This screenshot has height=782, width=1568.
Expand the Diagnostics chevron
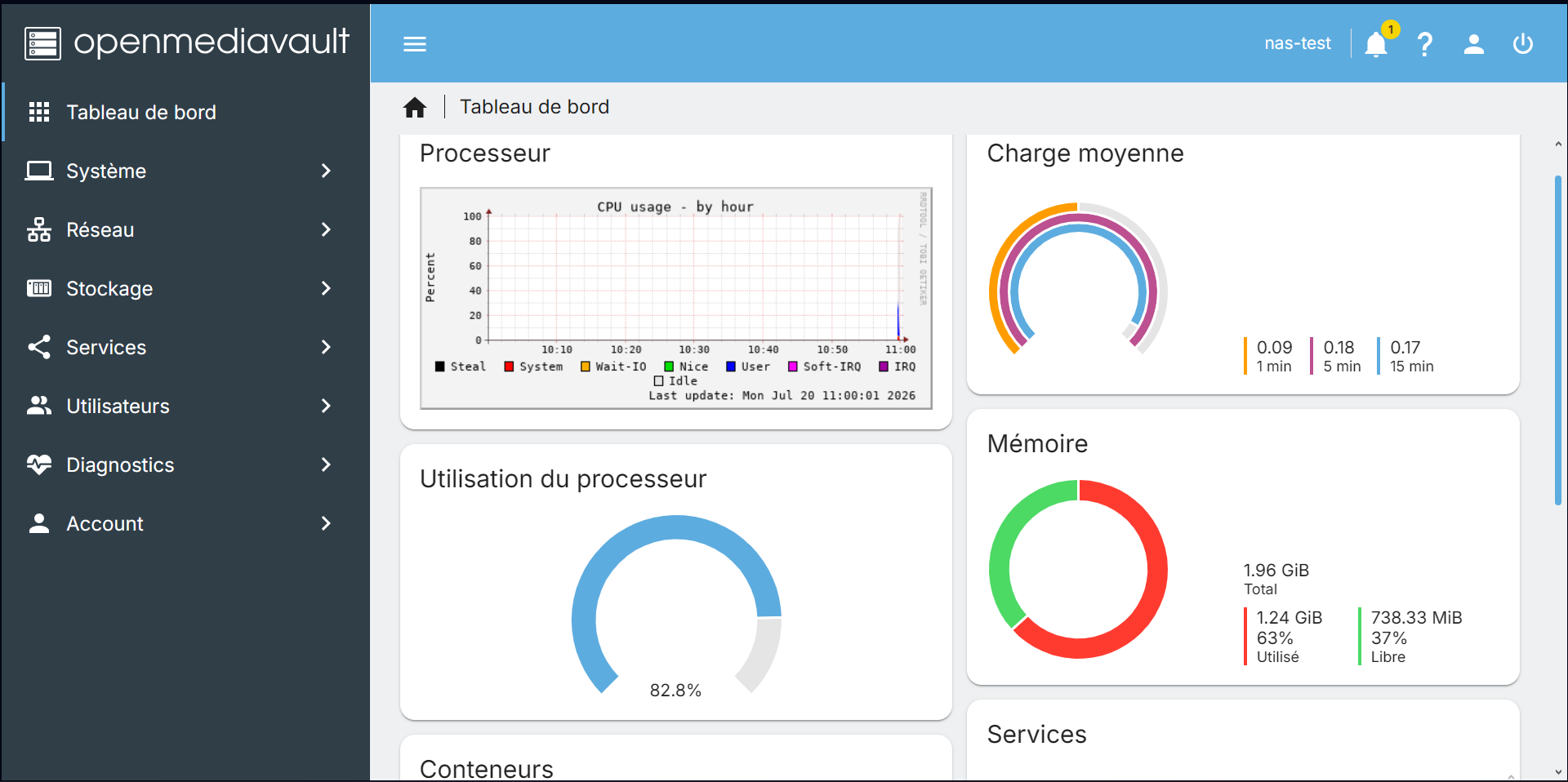(326, 464)
